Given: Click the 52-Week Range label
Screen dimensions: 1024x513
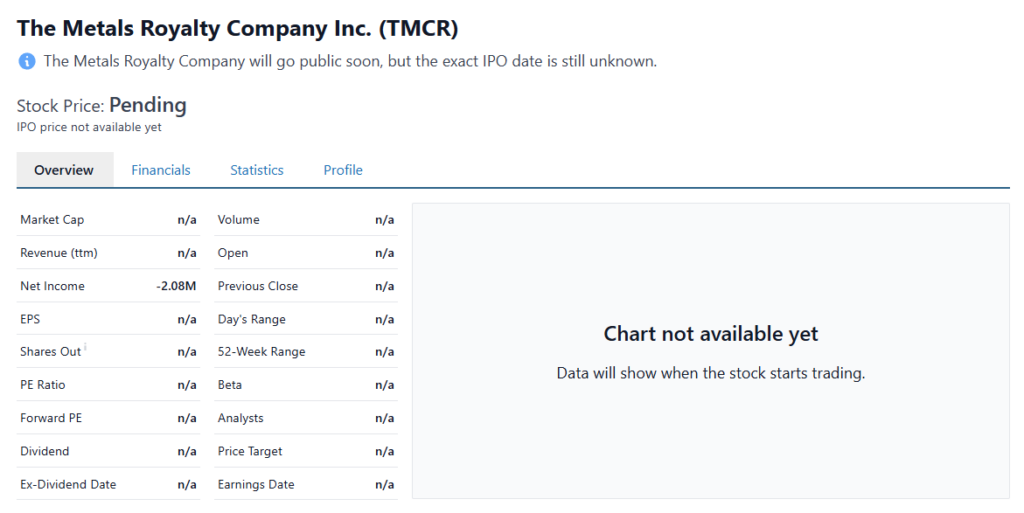Looking at the screenshot, I should click(x=262, y=352).
